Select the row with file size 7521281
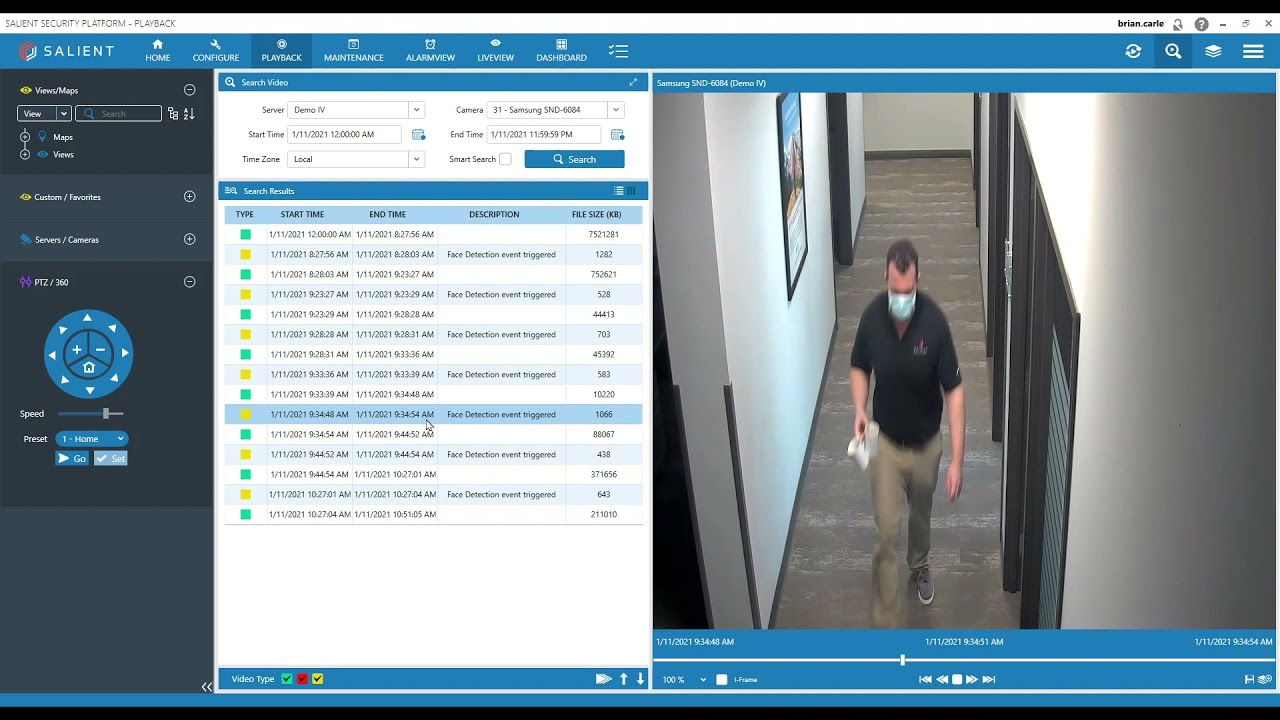This screenshot has height=720, width=1280. click(433, 234)
